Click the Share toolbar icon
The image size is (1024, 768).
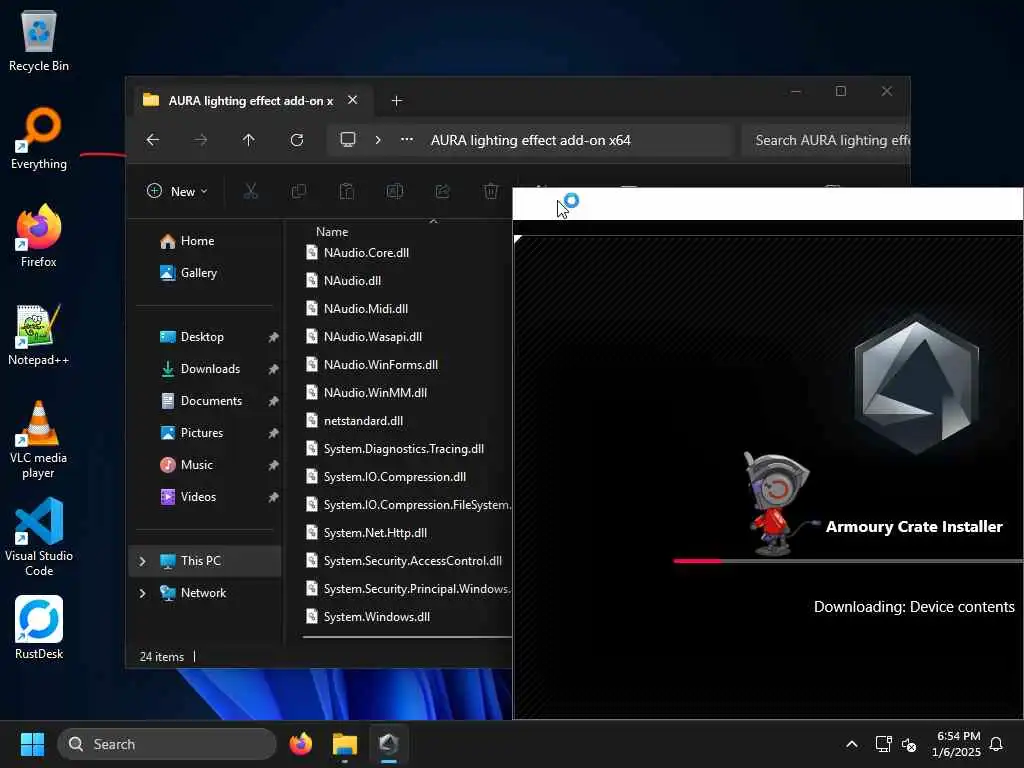(443, 191)
